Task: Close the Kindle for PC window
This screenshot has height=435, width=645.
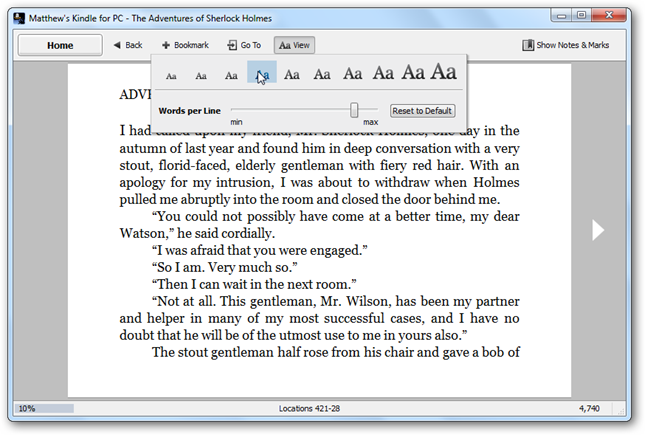Action: [609, 16]
